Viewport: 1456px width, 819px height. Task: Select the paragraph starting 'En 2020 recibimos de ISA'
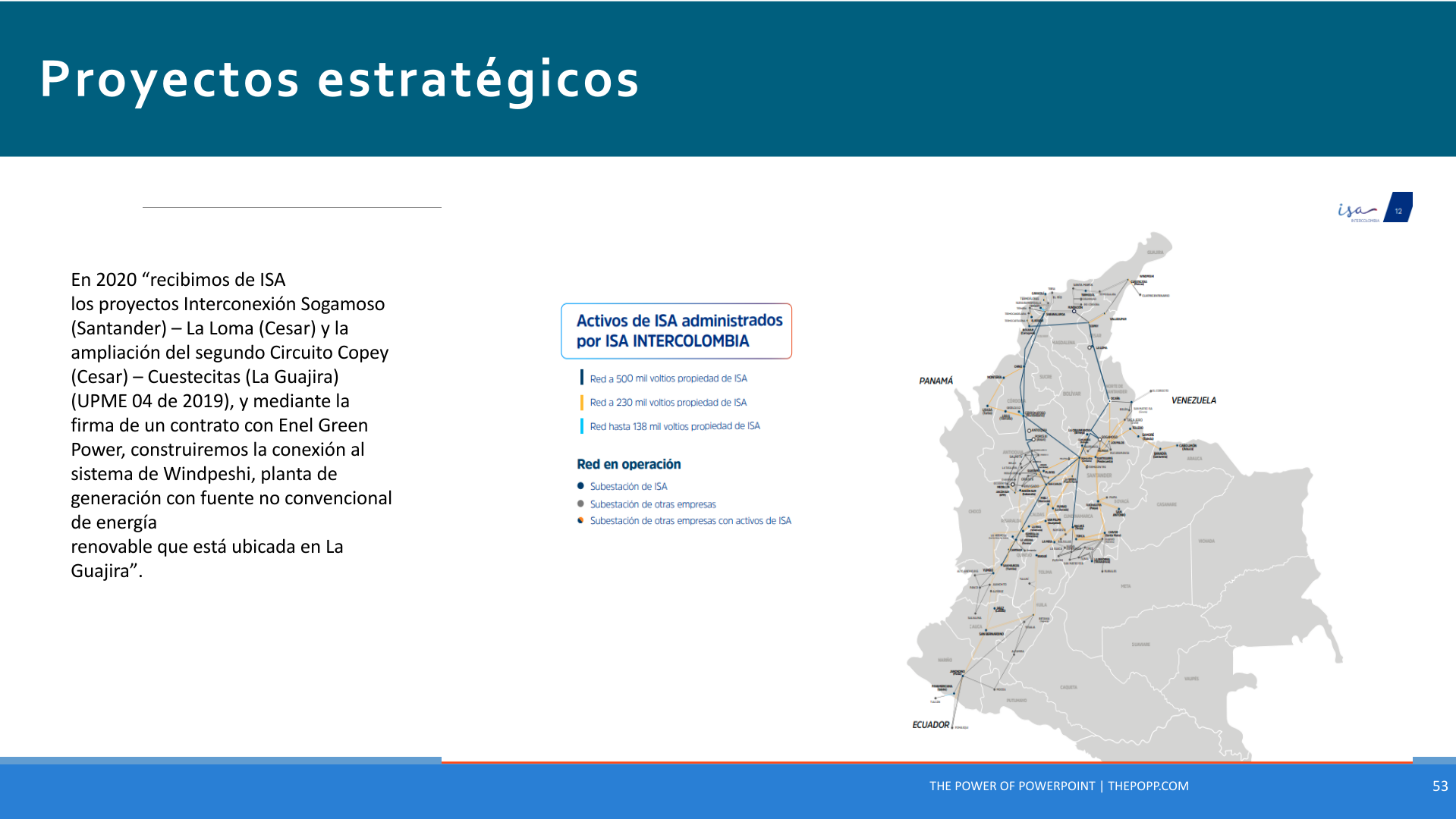click(x=231, y=425)
